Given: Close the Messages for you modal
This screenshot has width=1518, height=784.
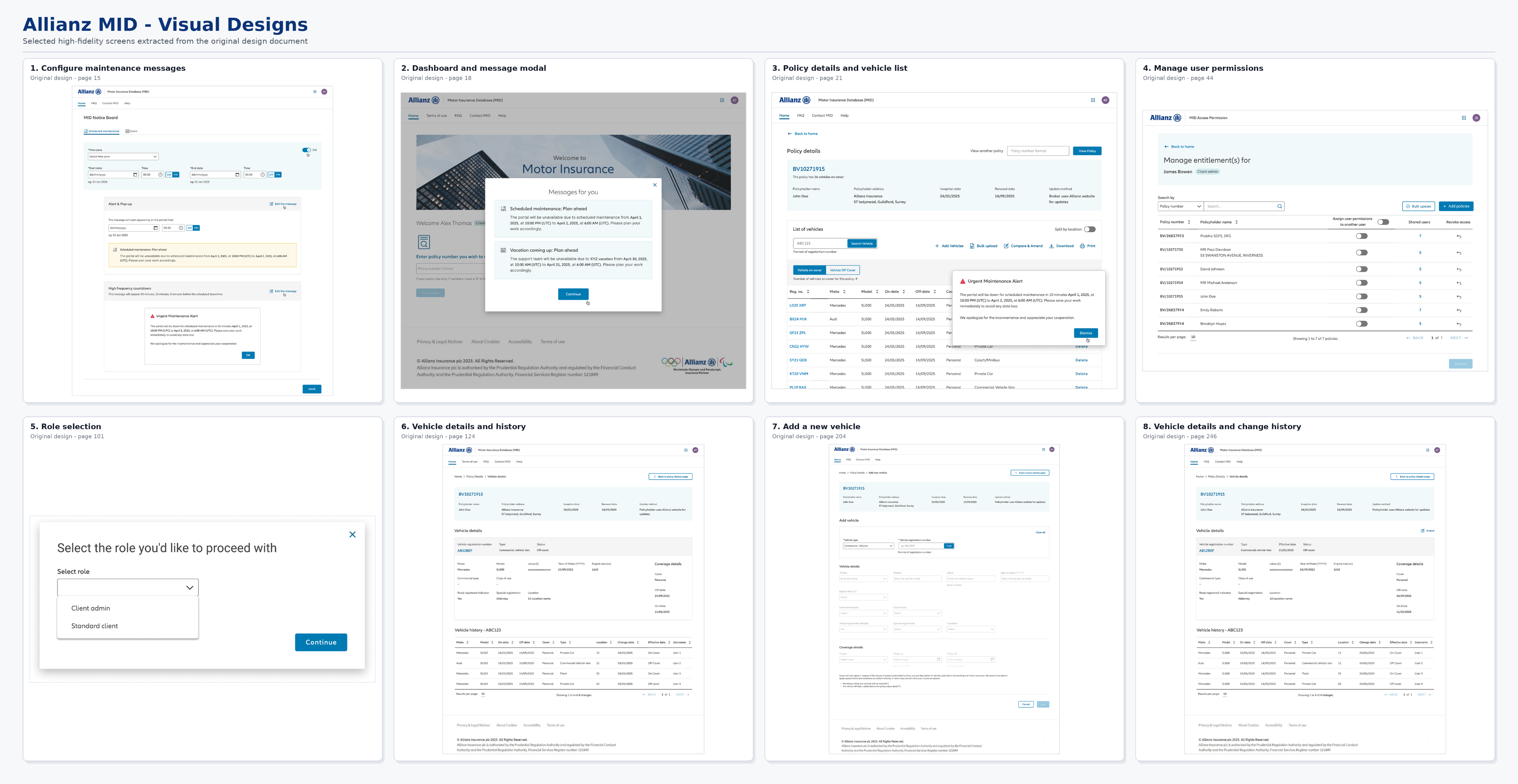Looking at the screenshot, I should (x=655, y=185).
